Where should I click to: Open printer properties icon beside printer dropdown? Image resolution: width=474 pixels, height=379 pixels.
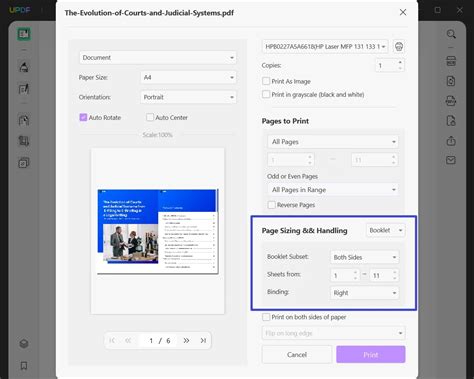[x=399, y=46]
